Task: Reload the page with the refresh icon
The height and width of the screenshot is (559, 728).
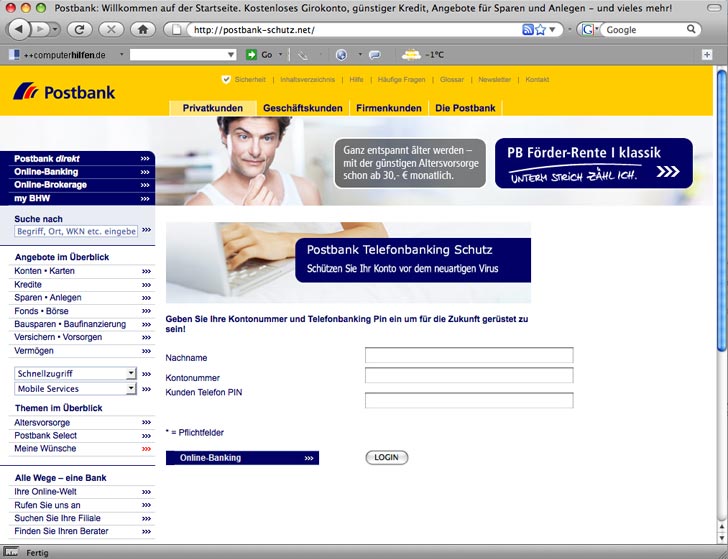Action: (x=80, y=30)
